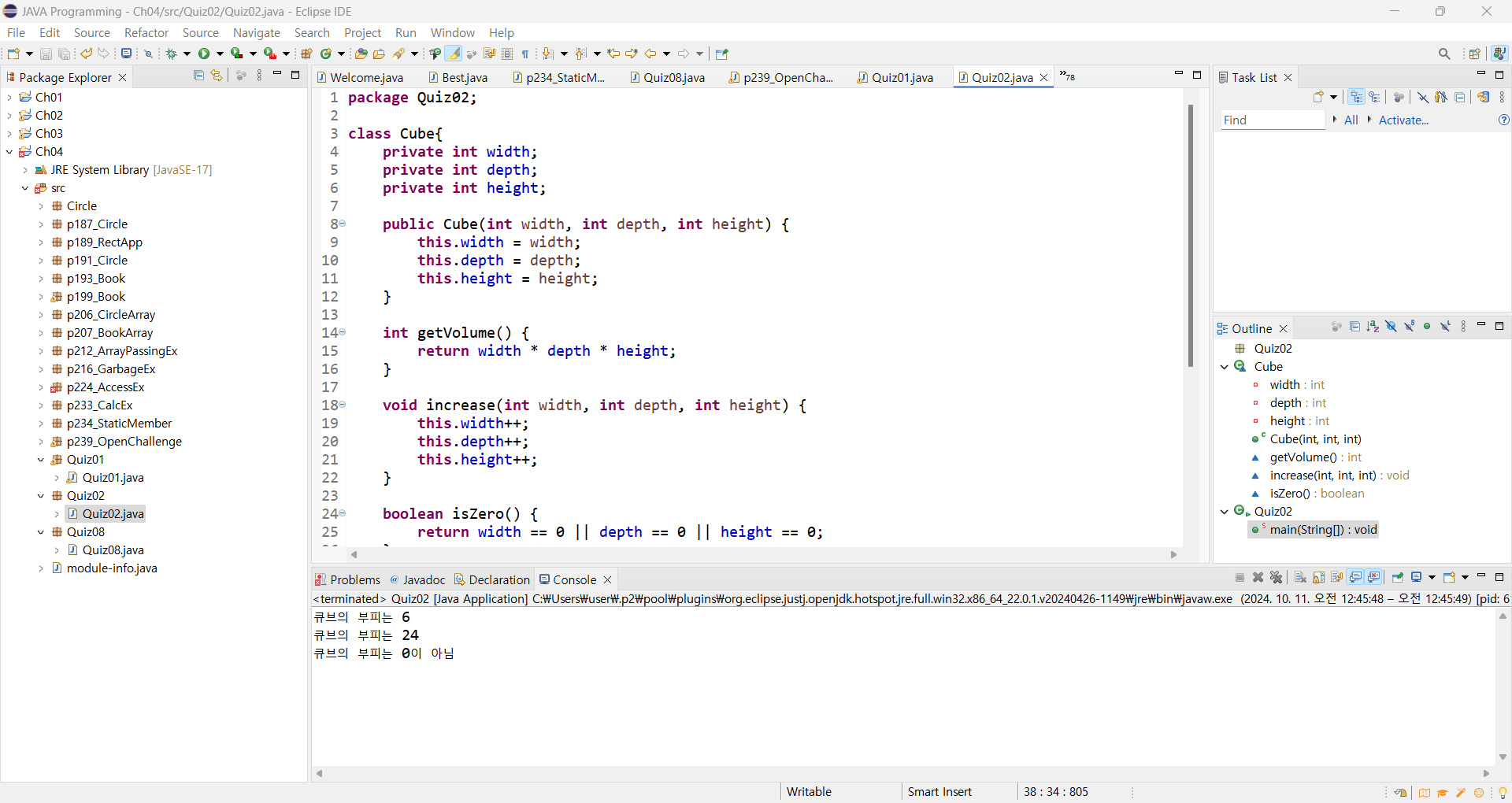
Task: Click the editor vertical scrollbar thumb
Action: [x=1191, y=236]
